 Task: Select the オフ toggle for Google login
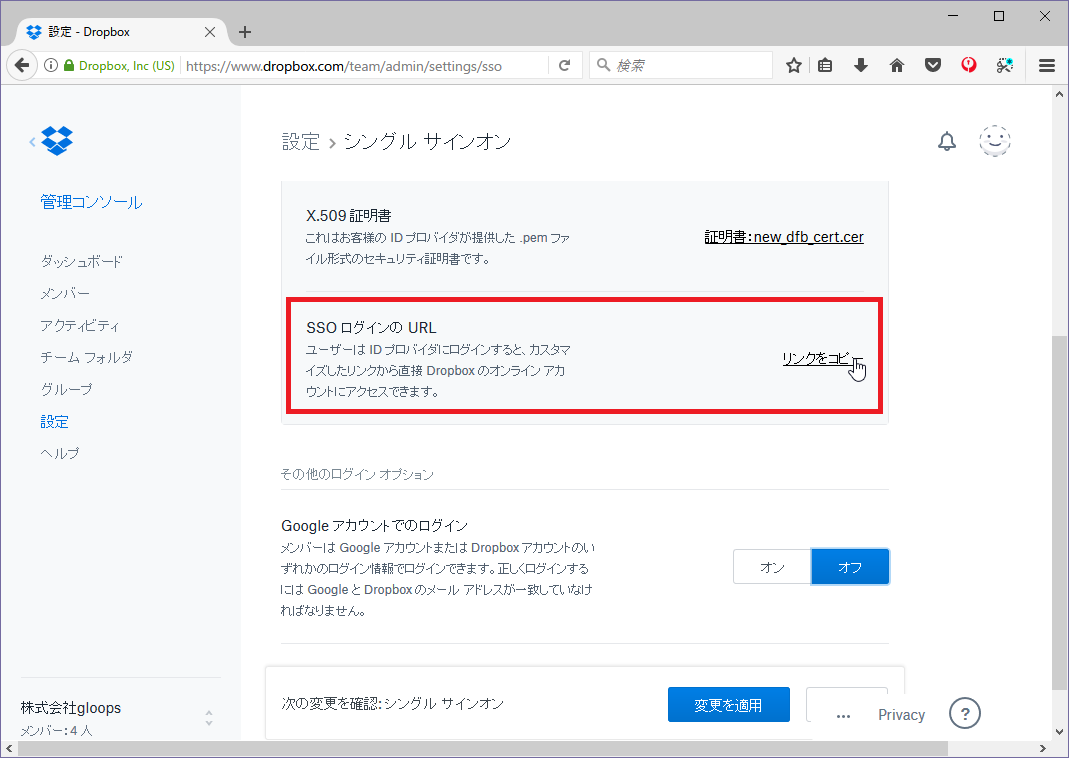click(850, 566)
